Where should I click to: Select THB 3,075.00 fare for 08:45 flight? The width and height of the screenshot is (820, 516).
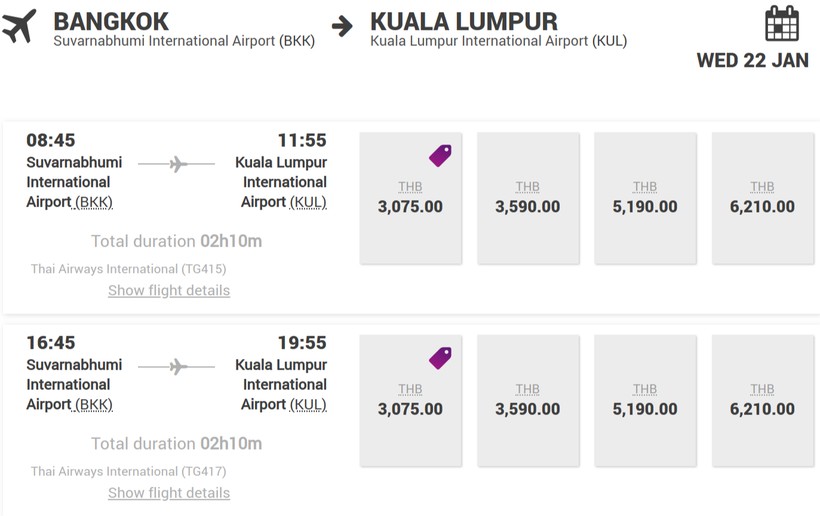410,199
